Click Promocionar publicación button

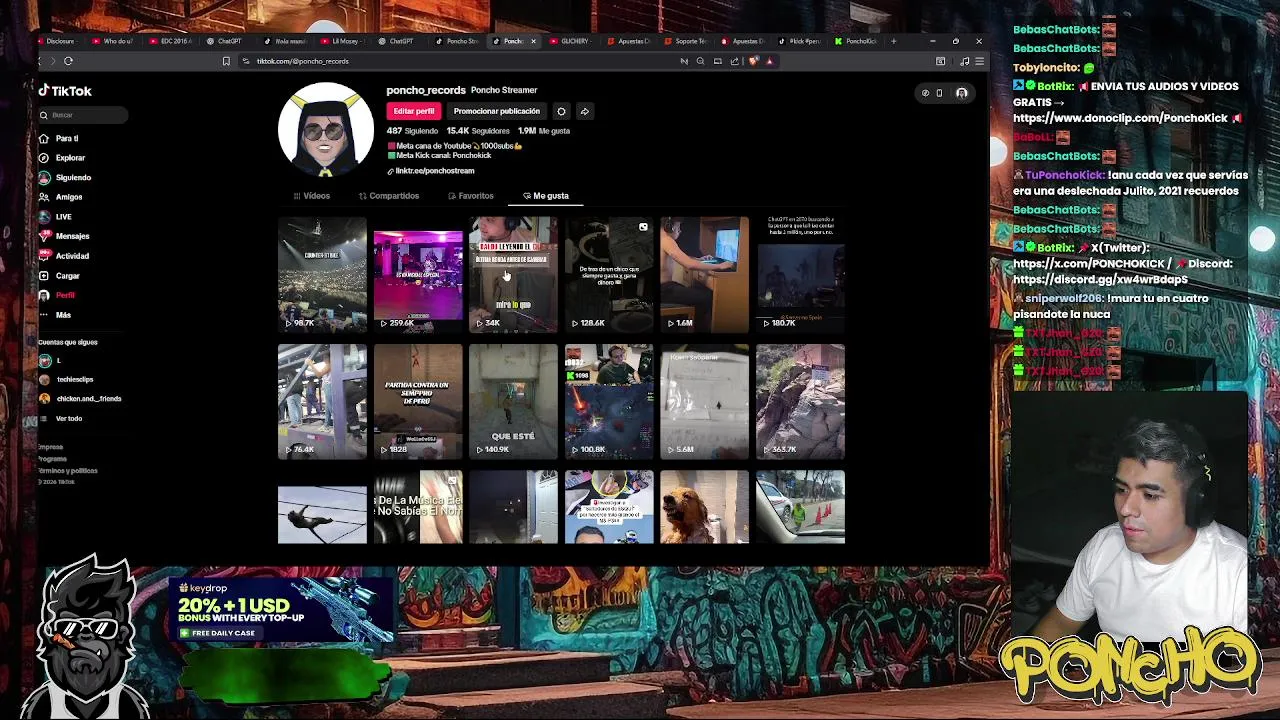tap(496, 111)
